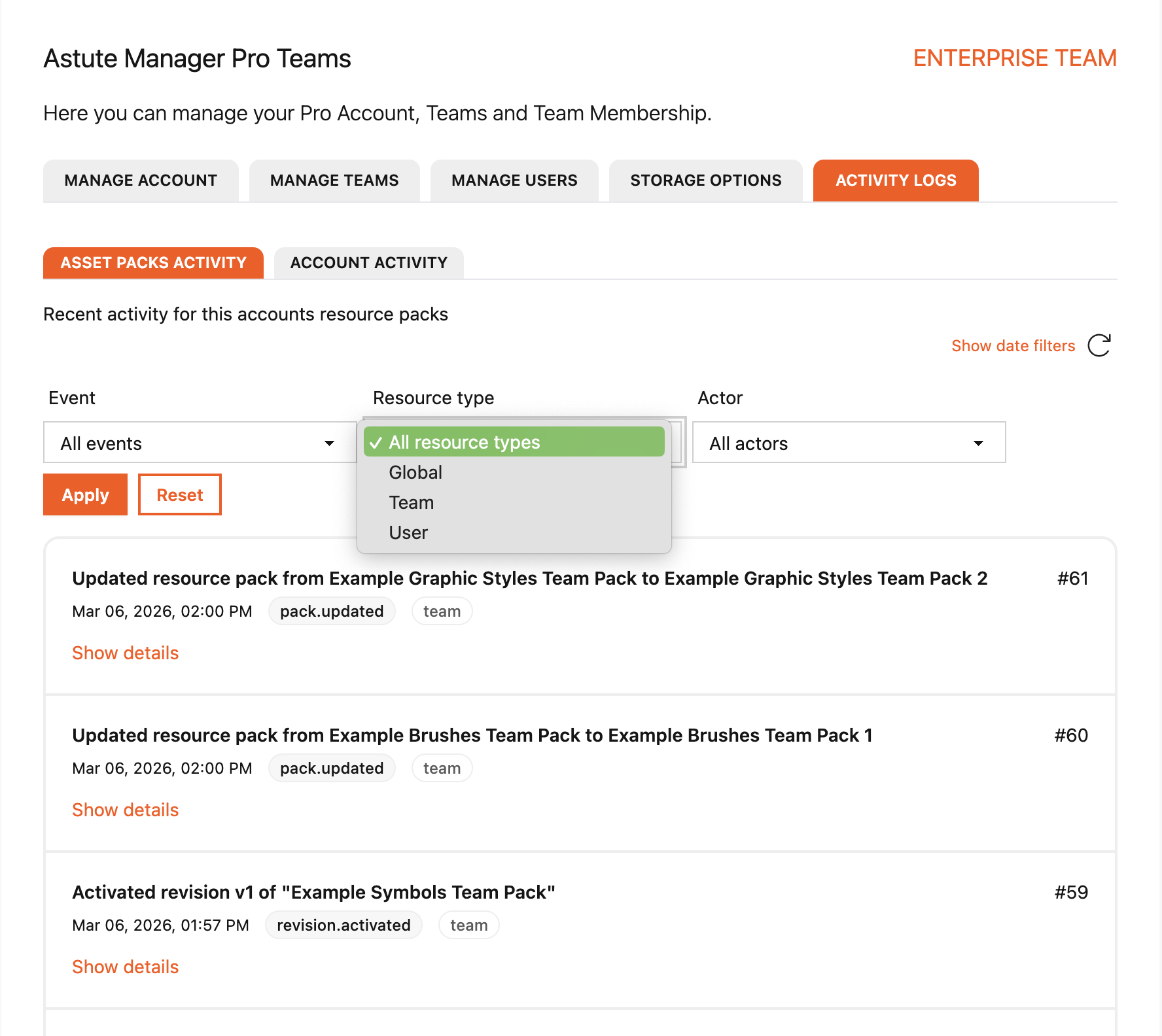Choose Team in resource type list
Viewport: 1162px width, 1036px height.
click(x=411, y=502)
